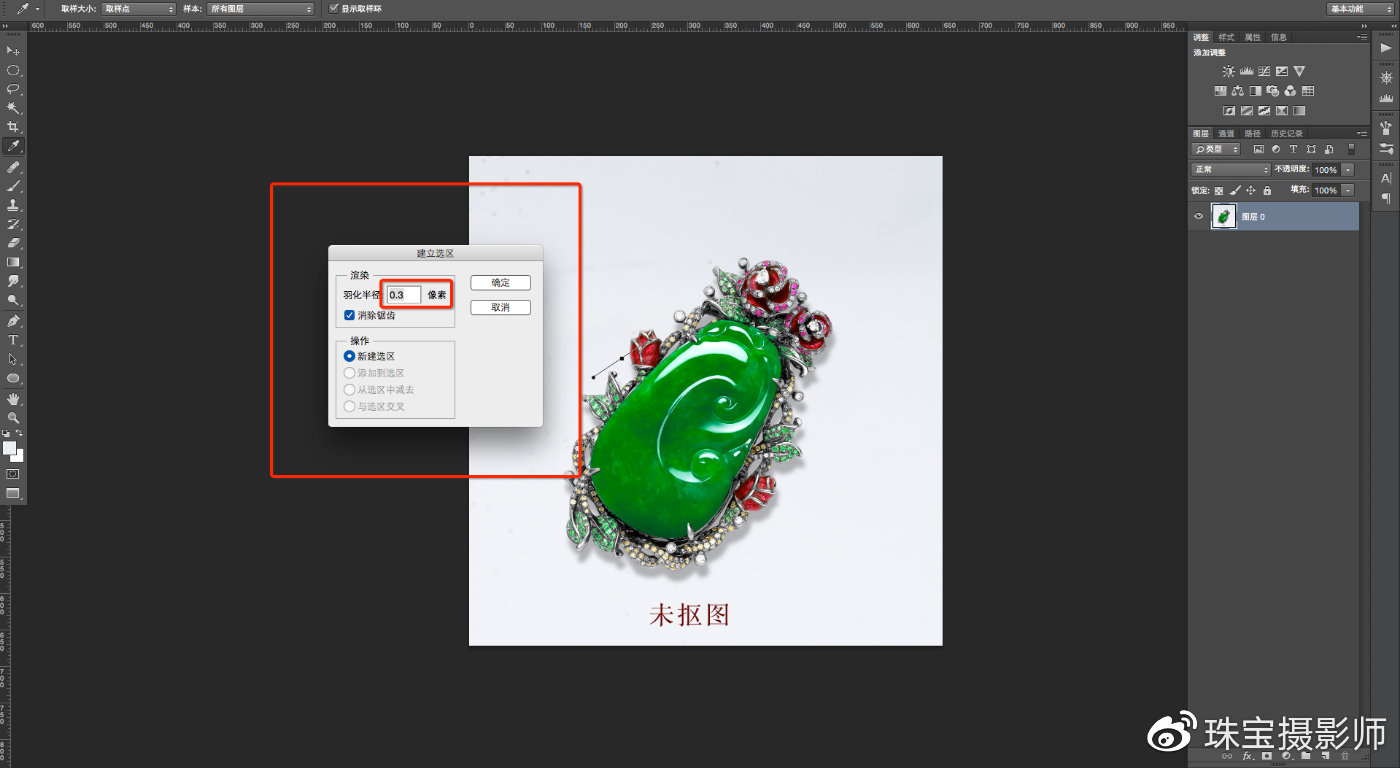Select the Move tool

(x=13, y=51)
